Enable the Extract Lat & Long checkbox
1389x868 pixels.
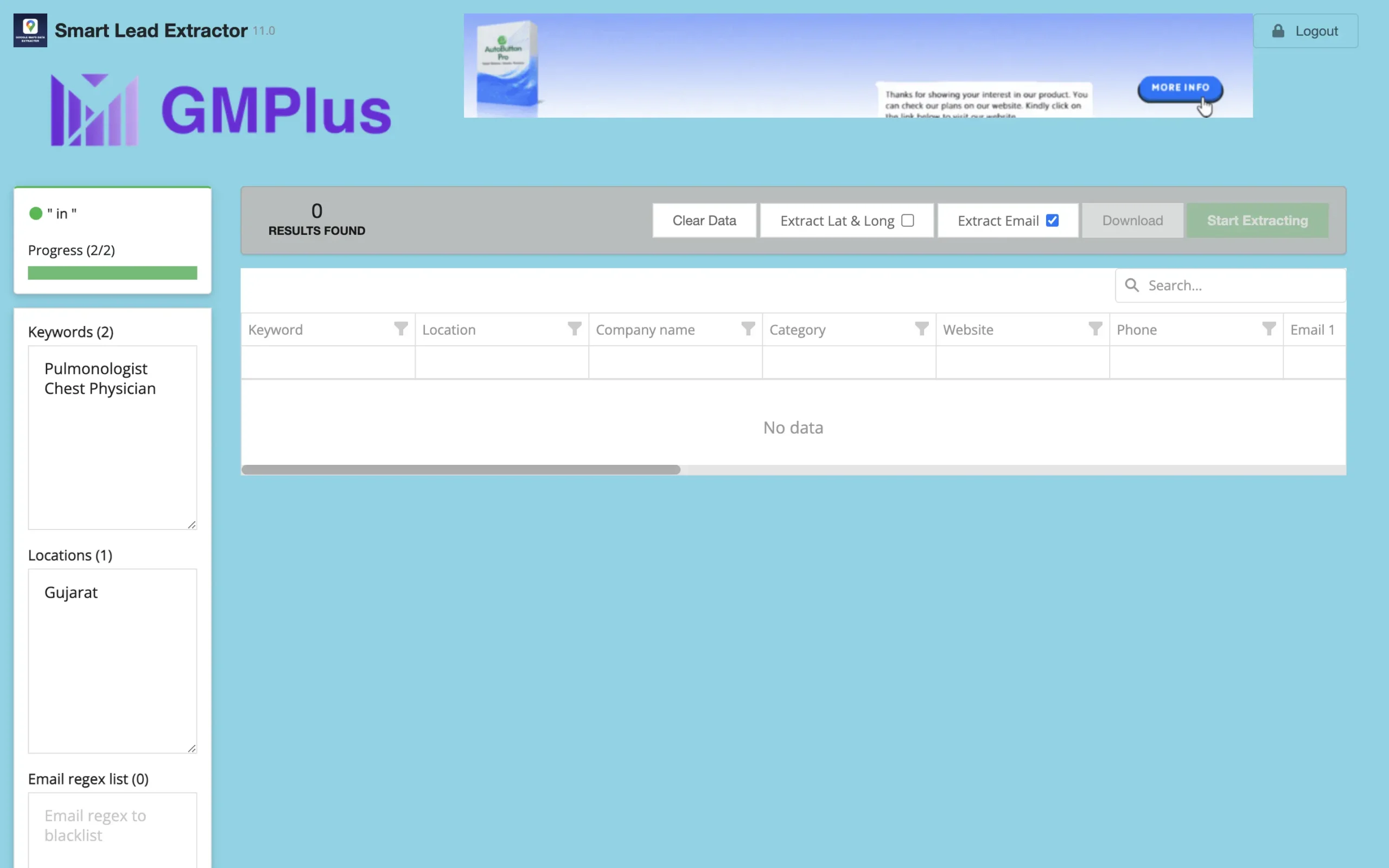coord(907,220)
